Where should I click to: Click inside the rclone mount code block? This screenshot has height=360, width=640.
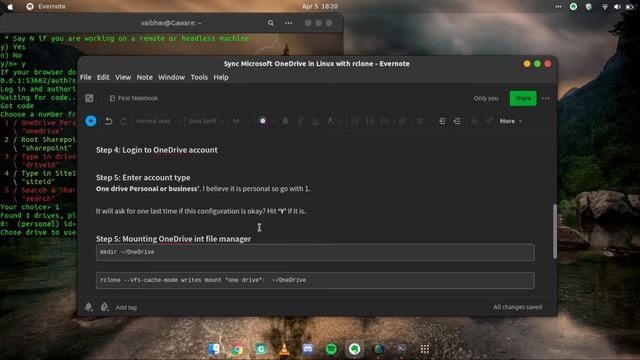pos(315,280)
